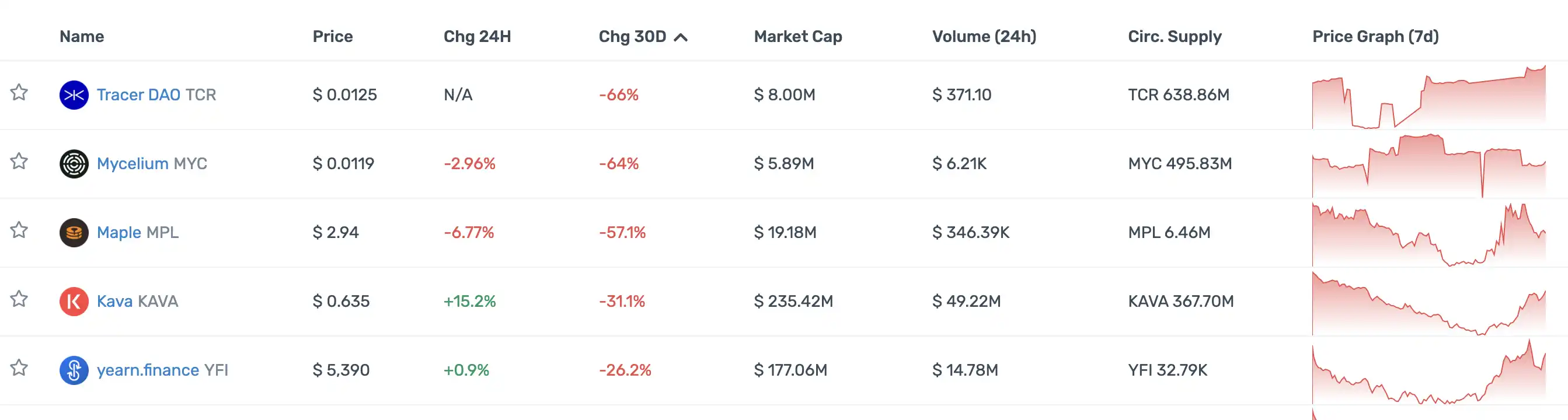Click the Kava coin logo icon
This screenshot has height=420, width=1568.
point(74,302)
